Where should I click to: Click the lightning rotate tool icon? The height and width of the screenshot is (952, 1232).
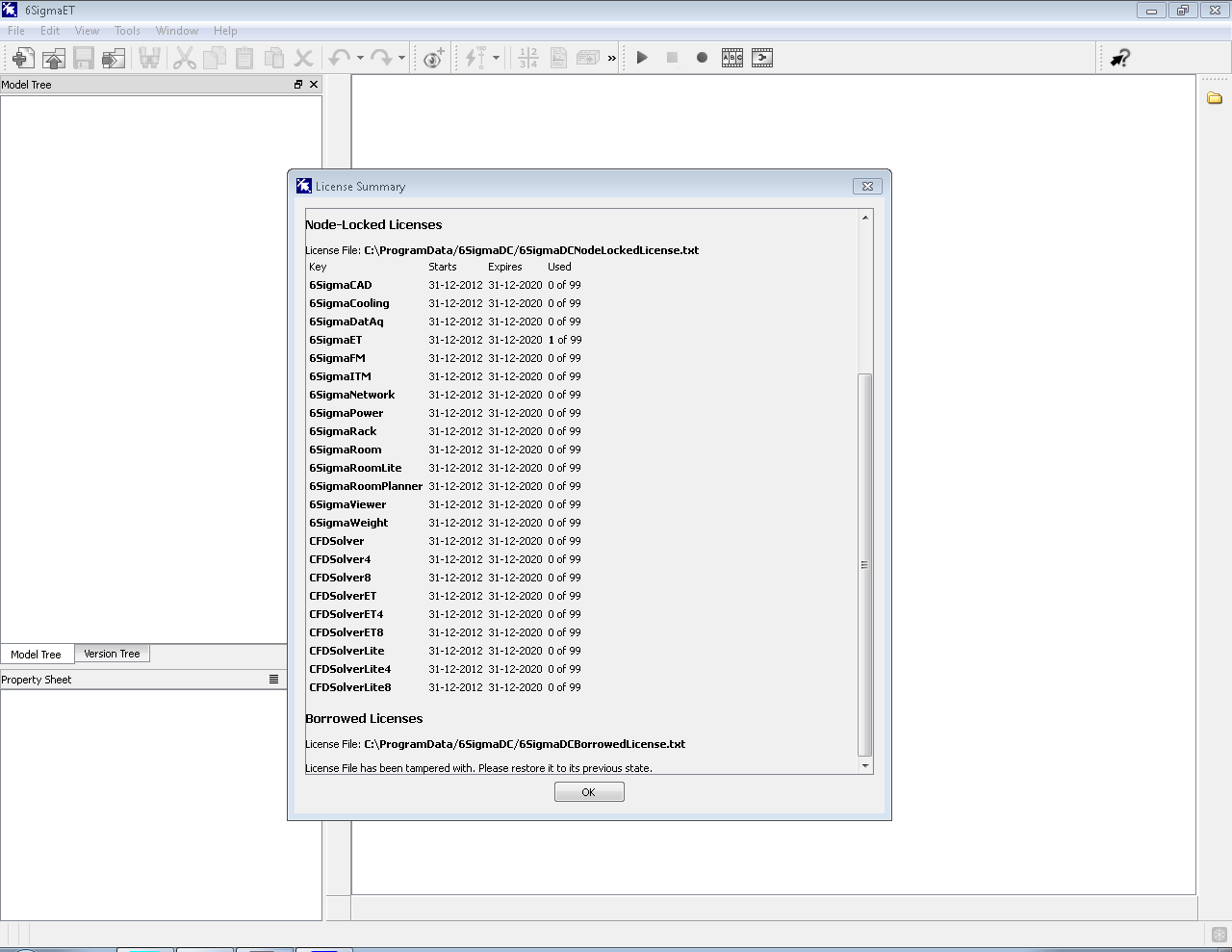pyautogui.click(x=475, y=58)
